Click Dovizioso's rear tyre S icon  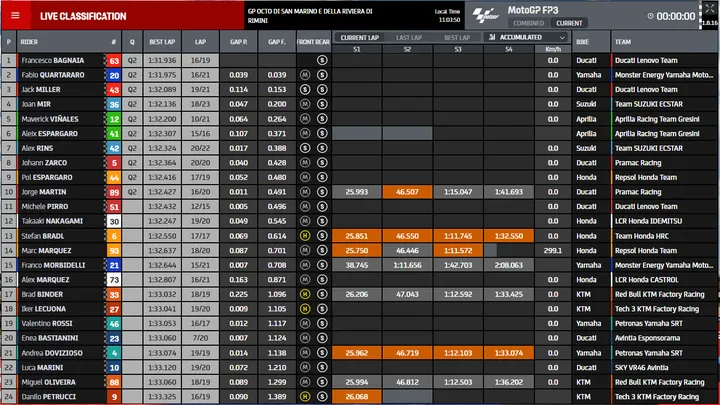pos(322,353)
